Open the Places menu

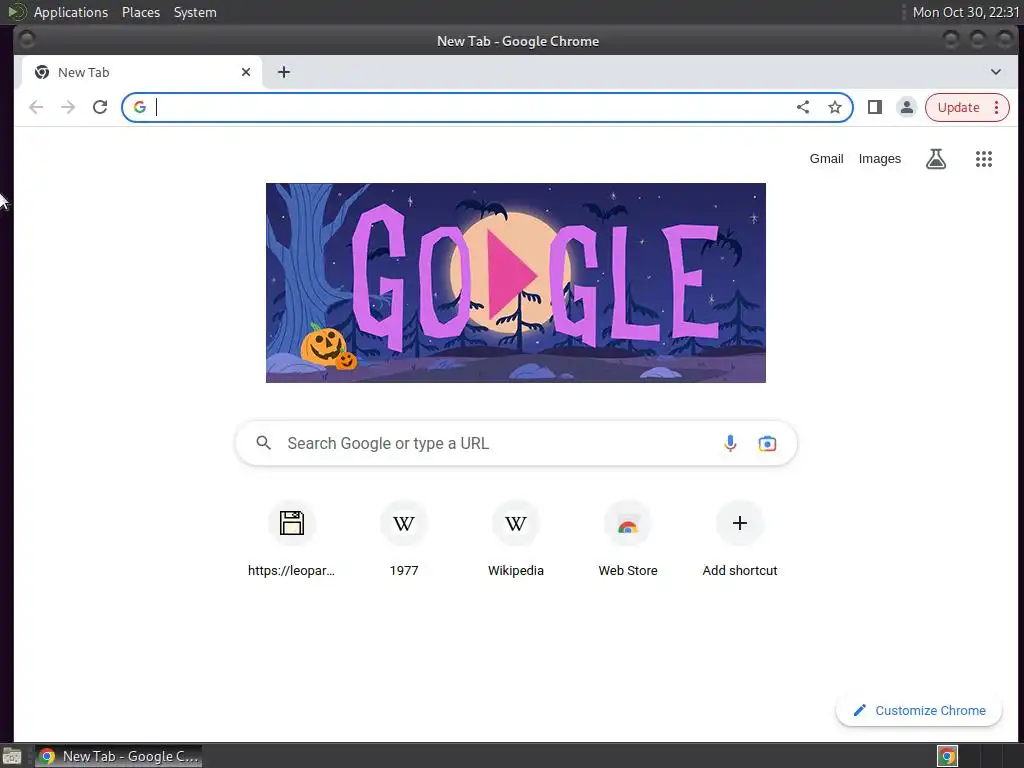click(141, 12)
